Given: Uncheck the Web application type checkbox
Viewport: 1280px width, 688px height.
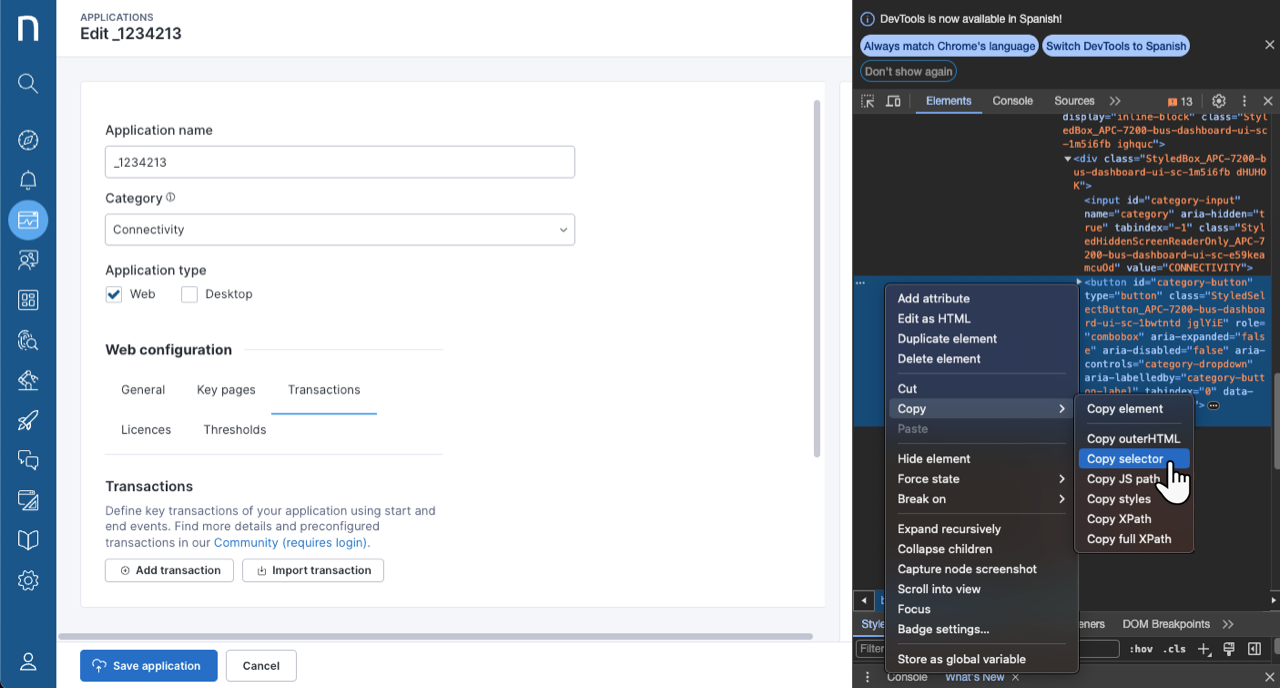Looking at the screenshot, I should (114, 294).
